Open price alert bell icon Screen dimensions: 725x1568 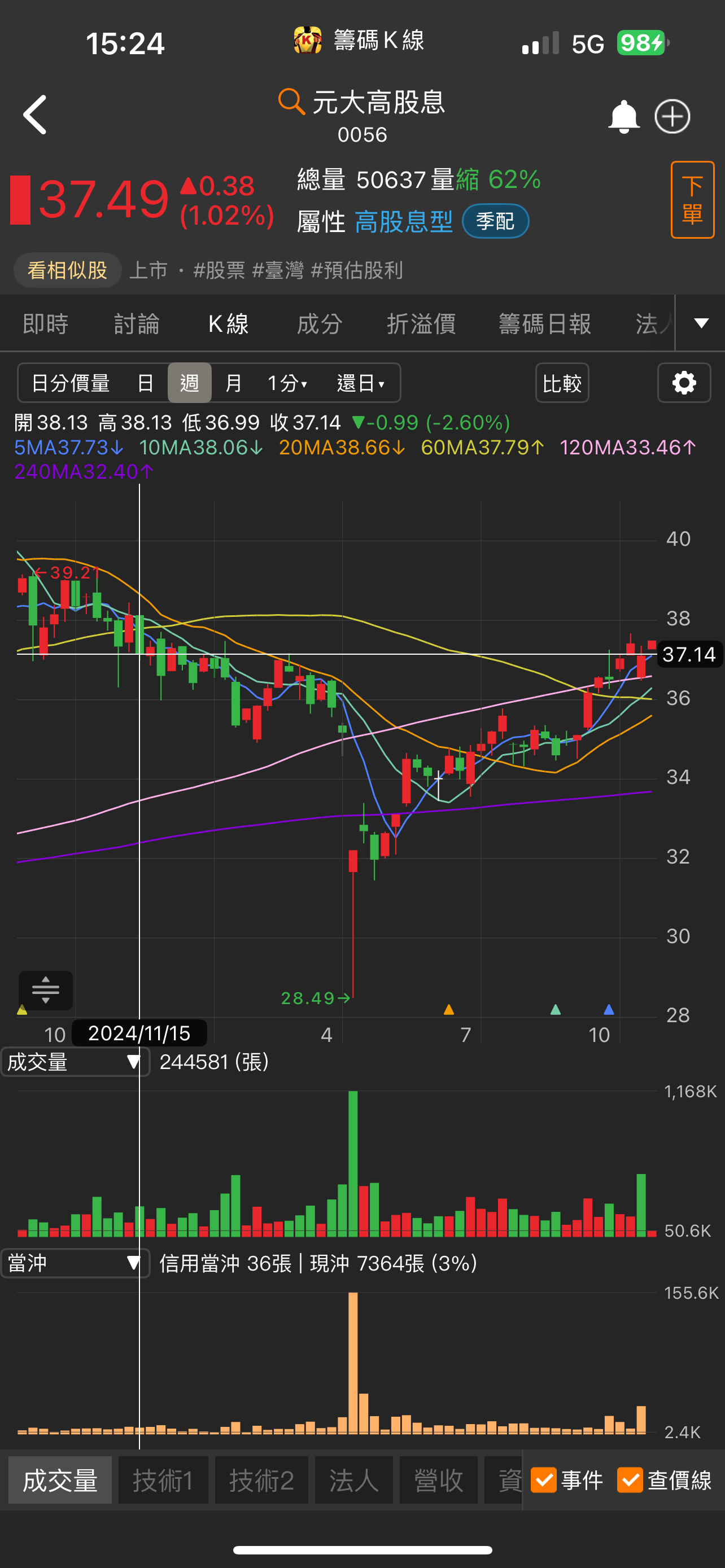[623, 116]
